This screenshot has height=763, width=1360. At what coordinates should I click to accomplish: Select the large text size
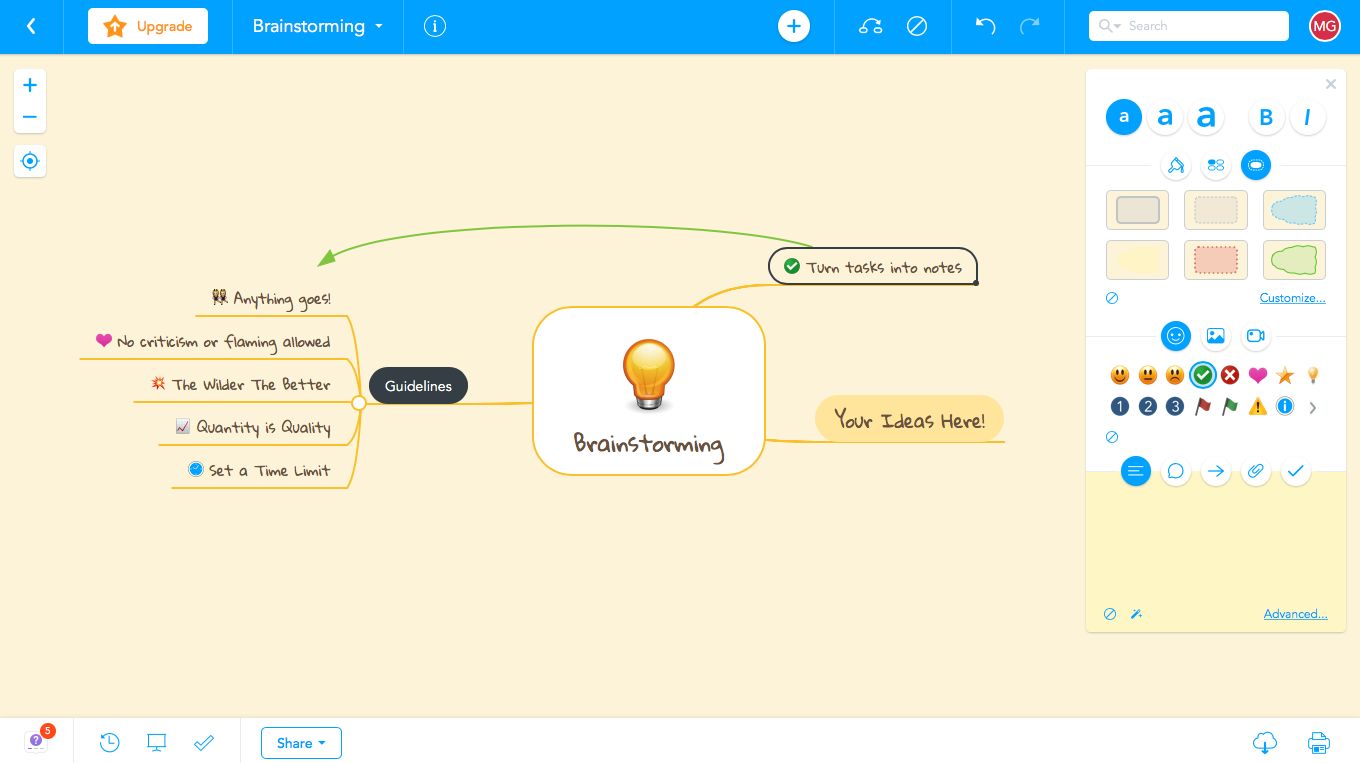pyautogui.click(x=1206, y=117)
